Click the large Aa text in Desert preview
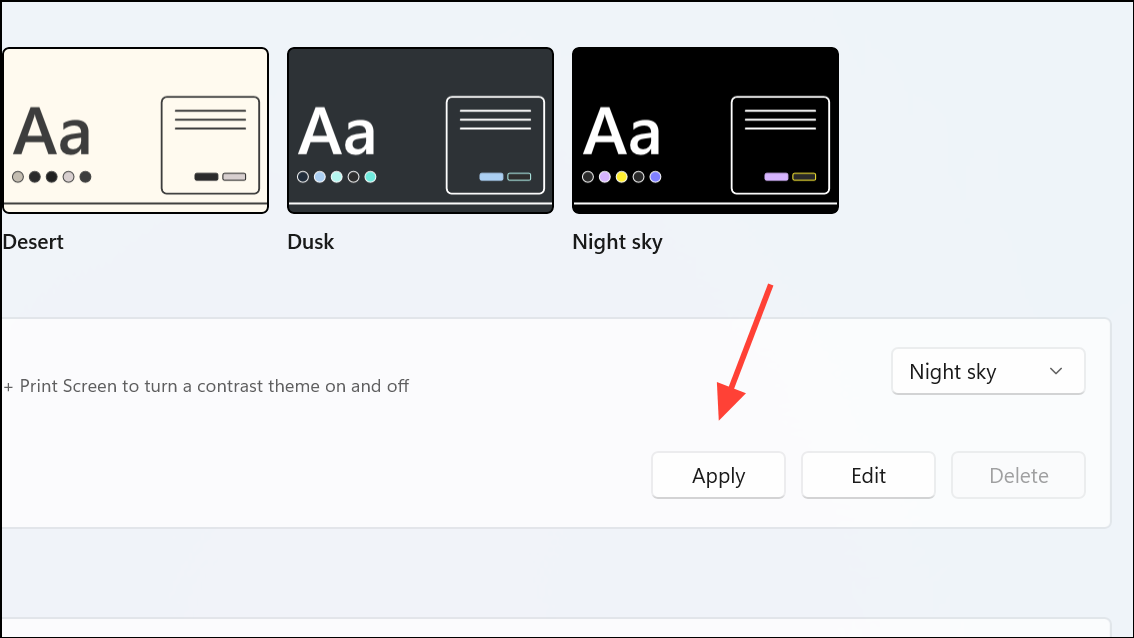The width and height of the screenshot is (1134, 638). coord(52,132)
